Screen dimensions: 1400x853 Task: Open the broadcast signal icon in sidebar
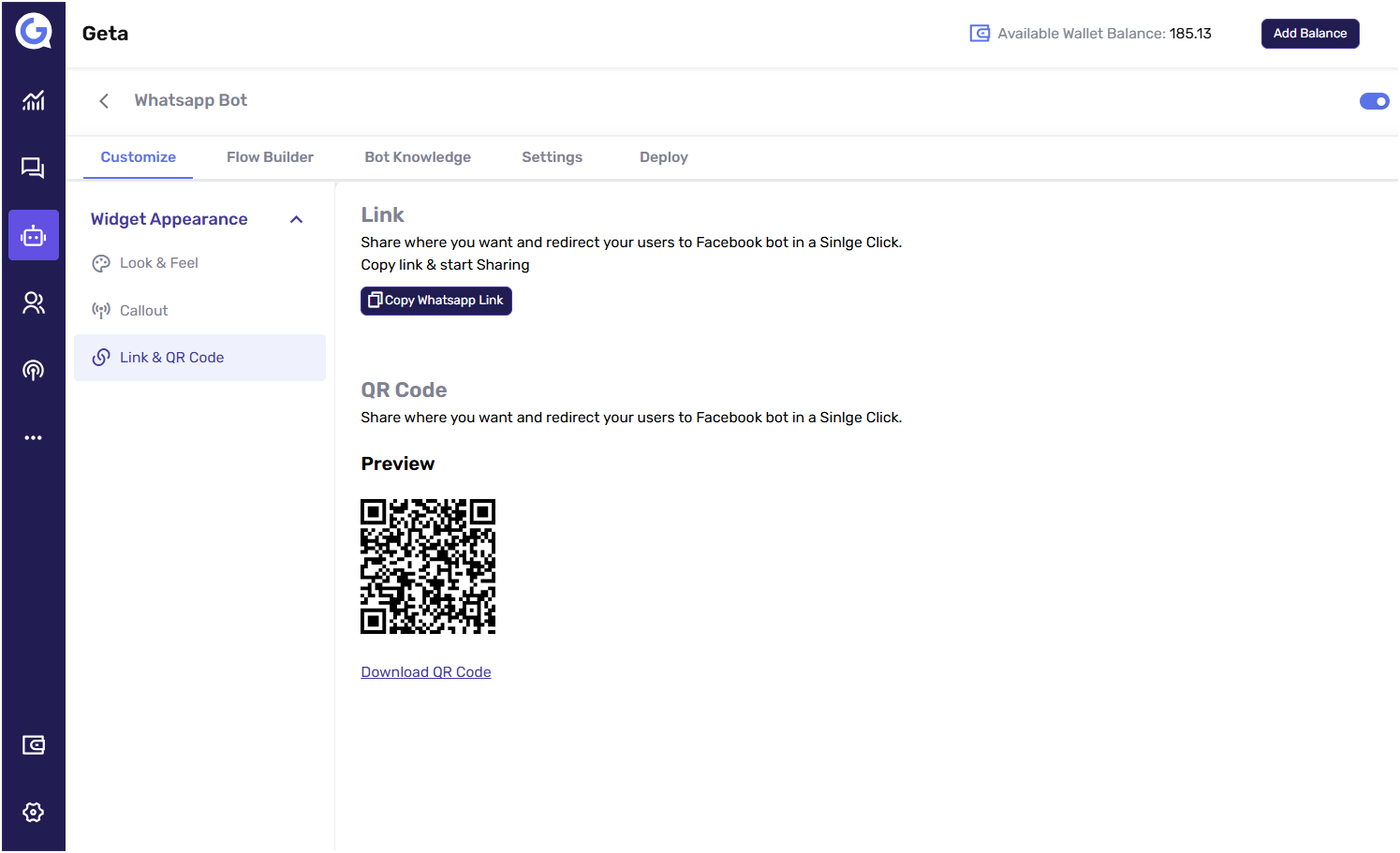(33, 370)
